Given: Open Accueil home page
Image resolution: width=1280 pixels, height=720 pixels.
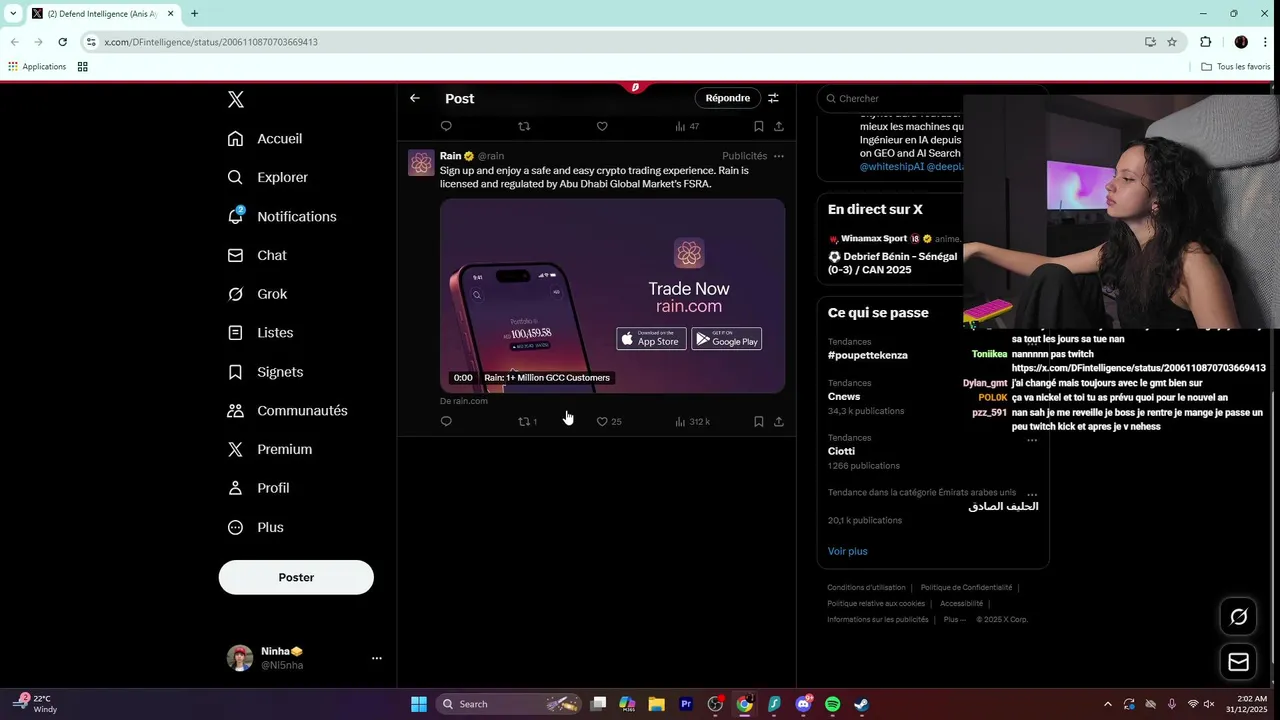Looking at the screenshot, I should coord(265,139).
